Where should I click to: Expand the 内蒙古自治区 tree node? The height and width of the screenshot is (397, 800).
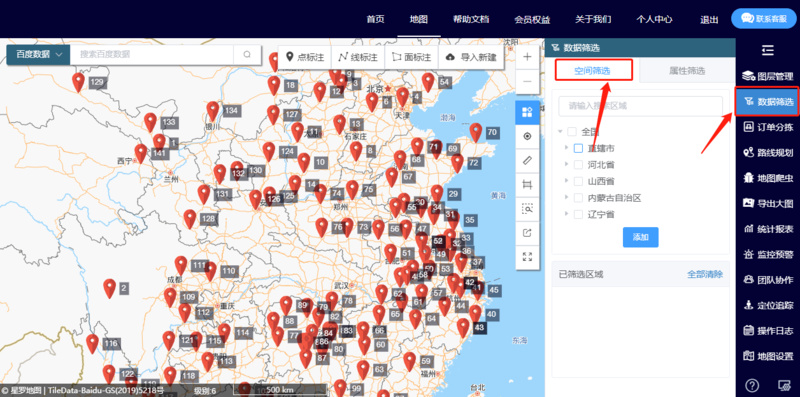click(x=566, y=197)
